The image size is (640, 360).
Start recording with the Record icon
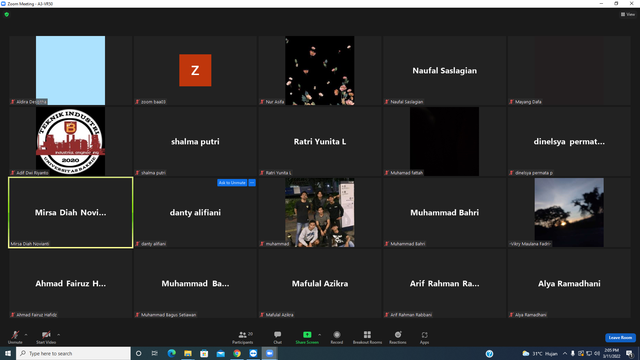[x=337, y=337]
